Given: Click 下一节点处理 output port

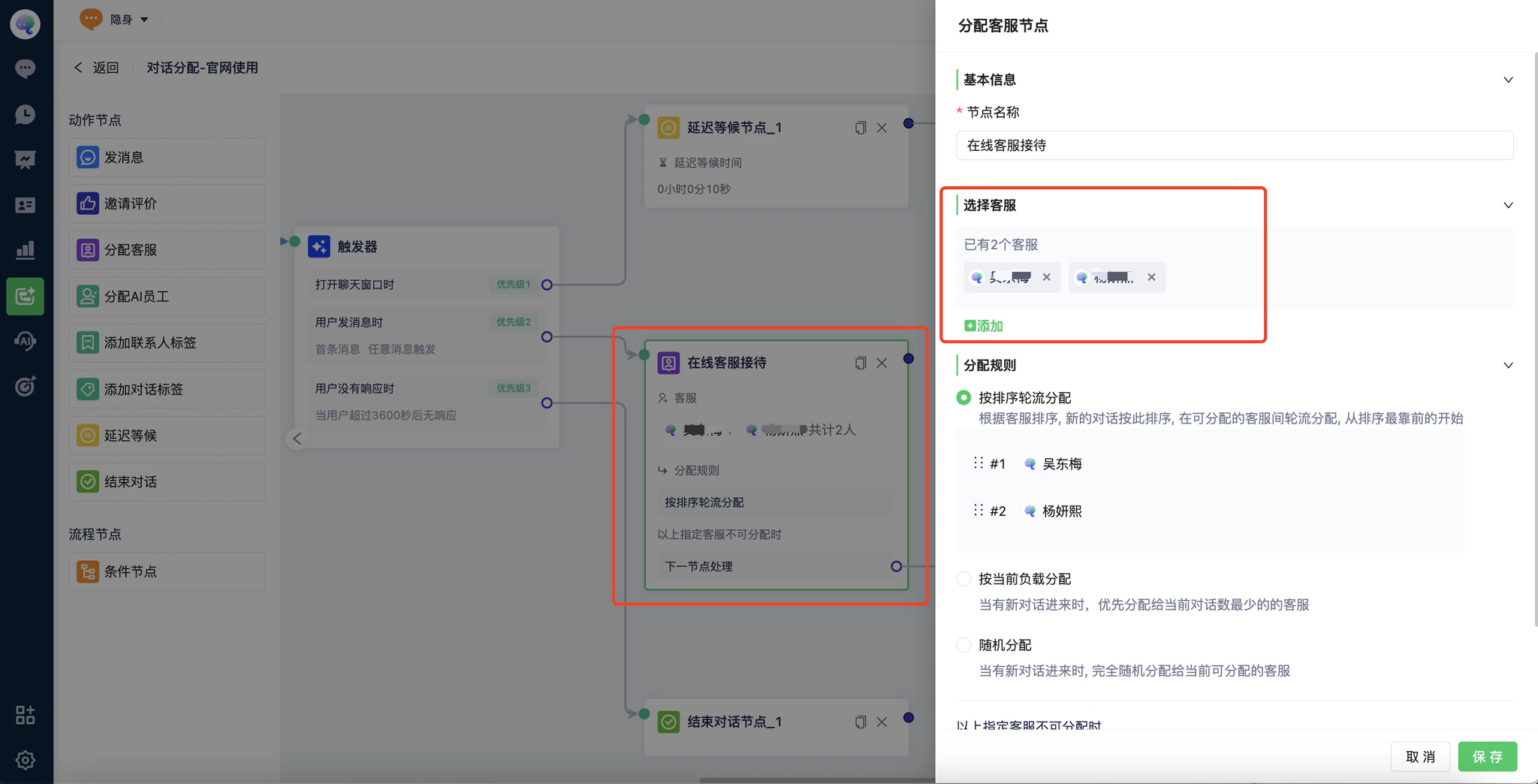Looking at the screenshot, I should [896, 566].
